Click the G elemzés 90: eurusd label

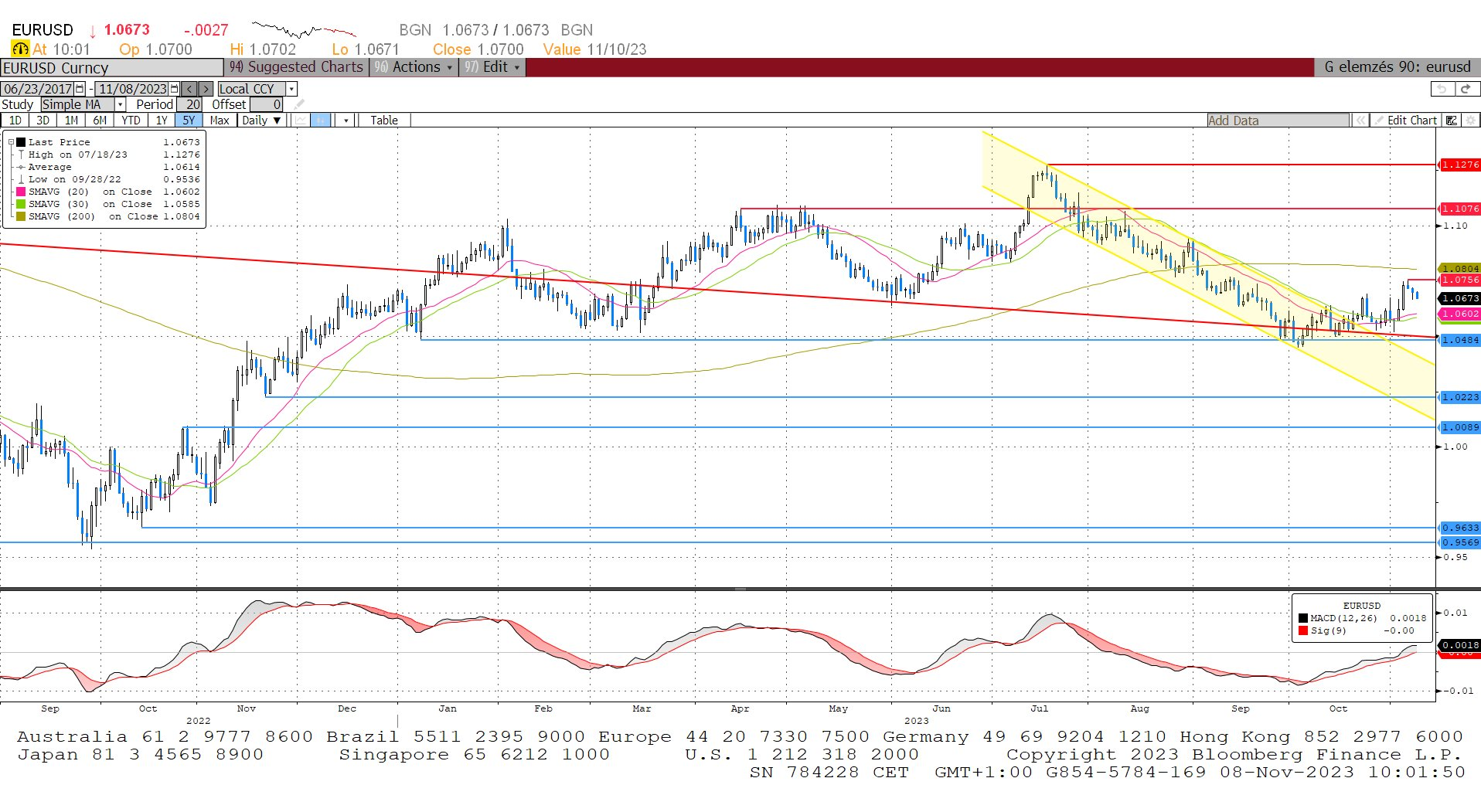point(1398,67)
